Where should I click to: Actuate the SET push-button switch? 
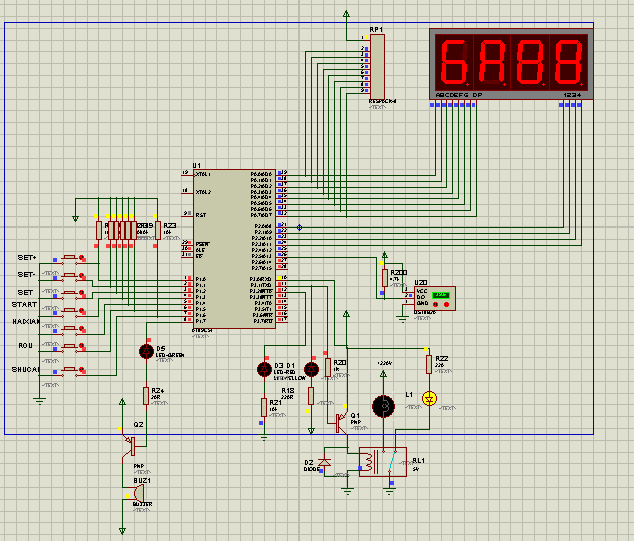[70, 294]
